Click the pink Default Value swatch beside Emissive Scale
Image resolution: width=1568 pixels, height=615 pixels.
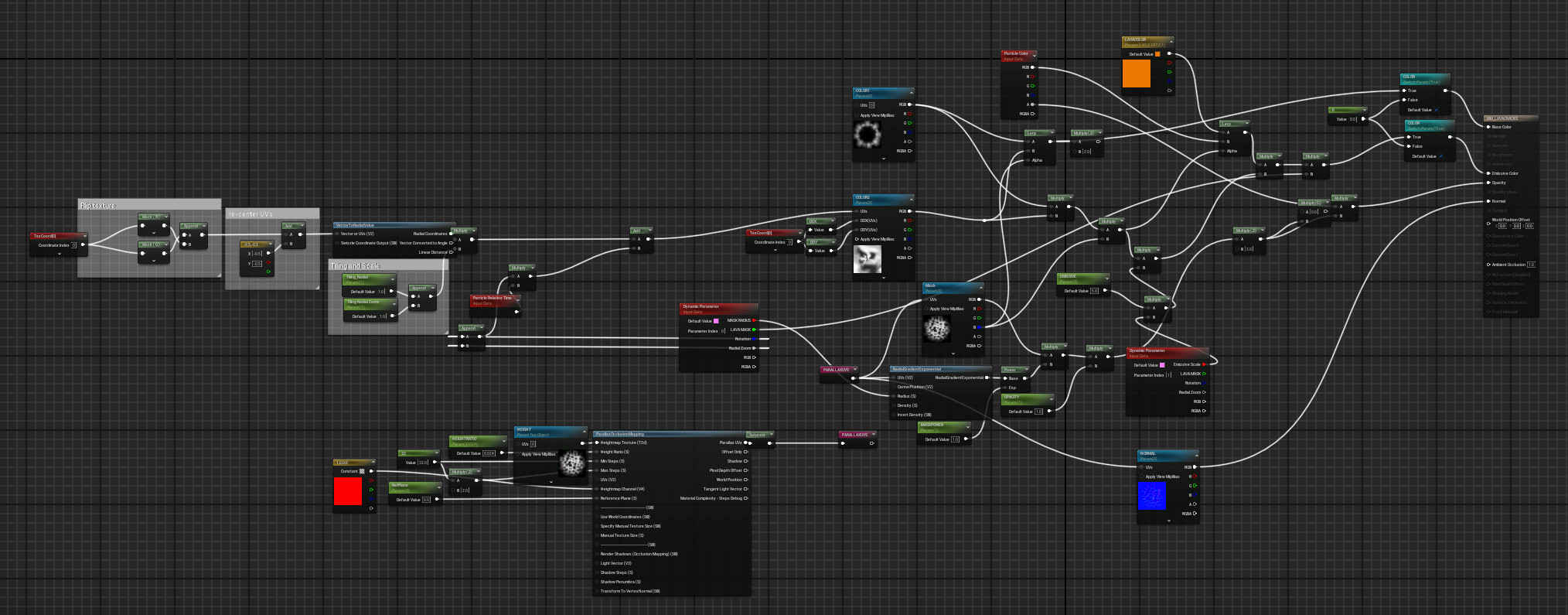(x=1162, y=365)
